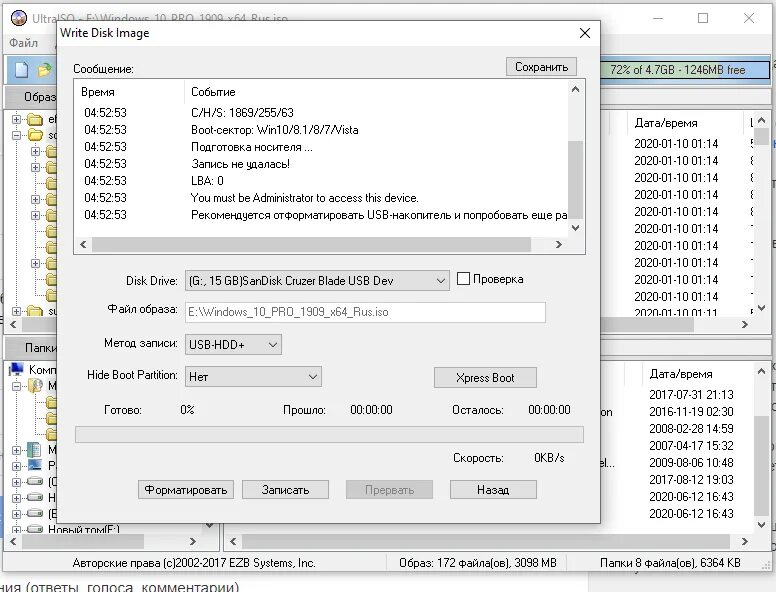Click the UltraISO app icon in title bar
The height and width of the screenshot is (592, 776).
click(x=19, y=18)
